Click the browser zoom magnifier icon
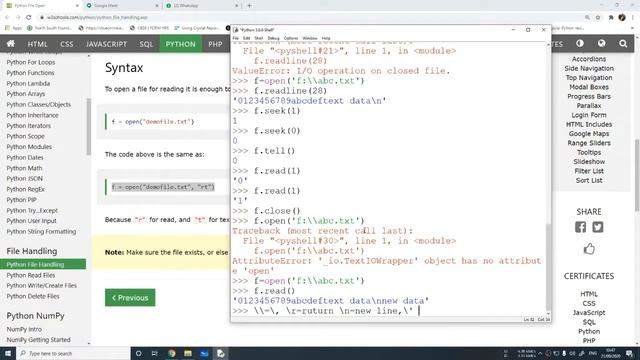Image resolution: width=640 pixels, height=360 pixels. tap(587, 18)
